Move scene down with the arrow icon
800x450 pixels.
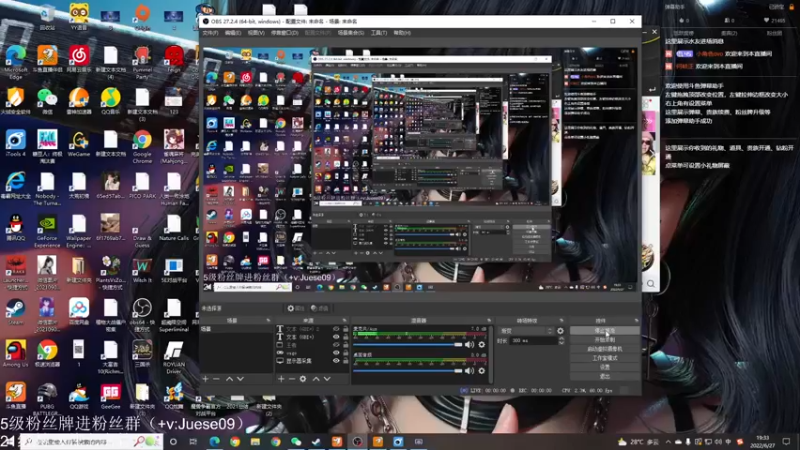click(x=240, y=379)
